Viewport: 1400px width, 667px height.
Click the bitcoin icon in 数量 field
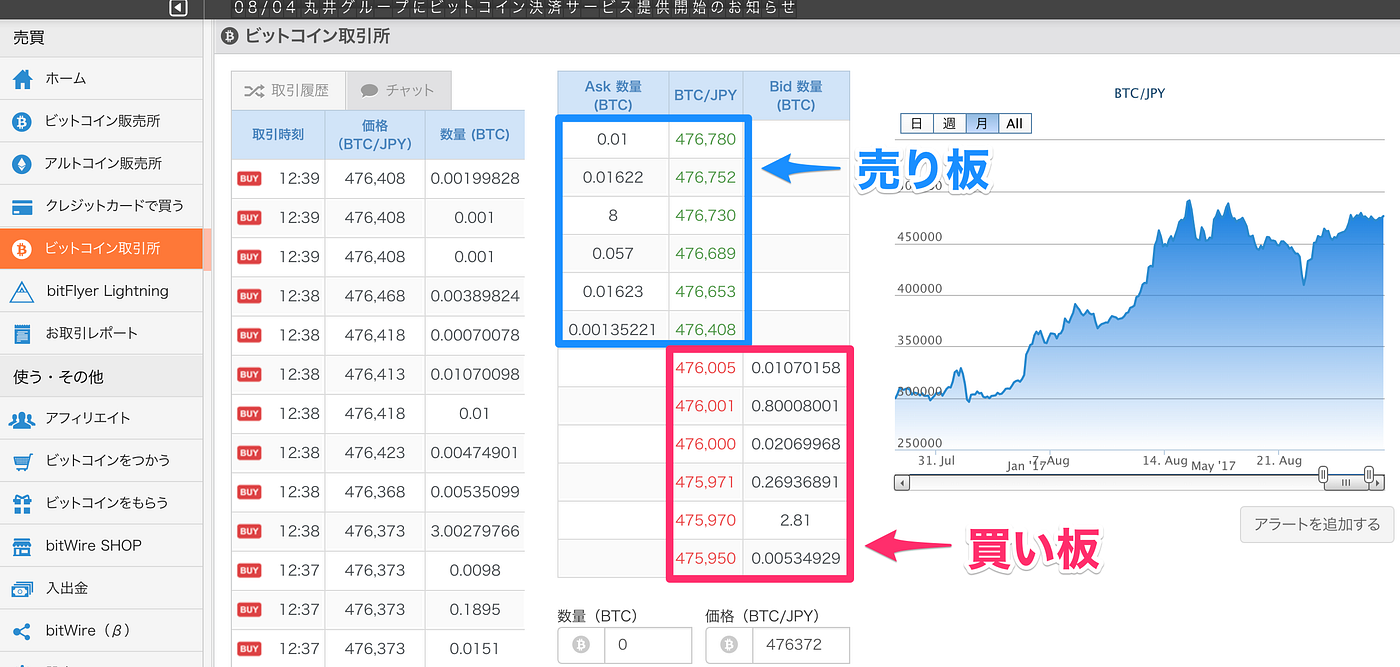pos(581,645)
